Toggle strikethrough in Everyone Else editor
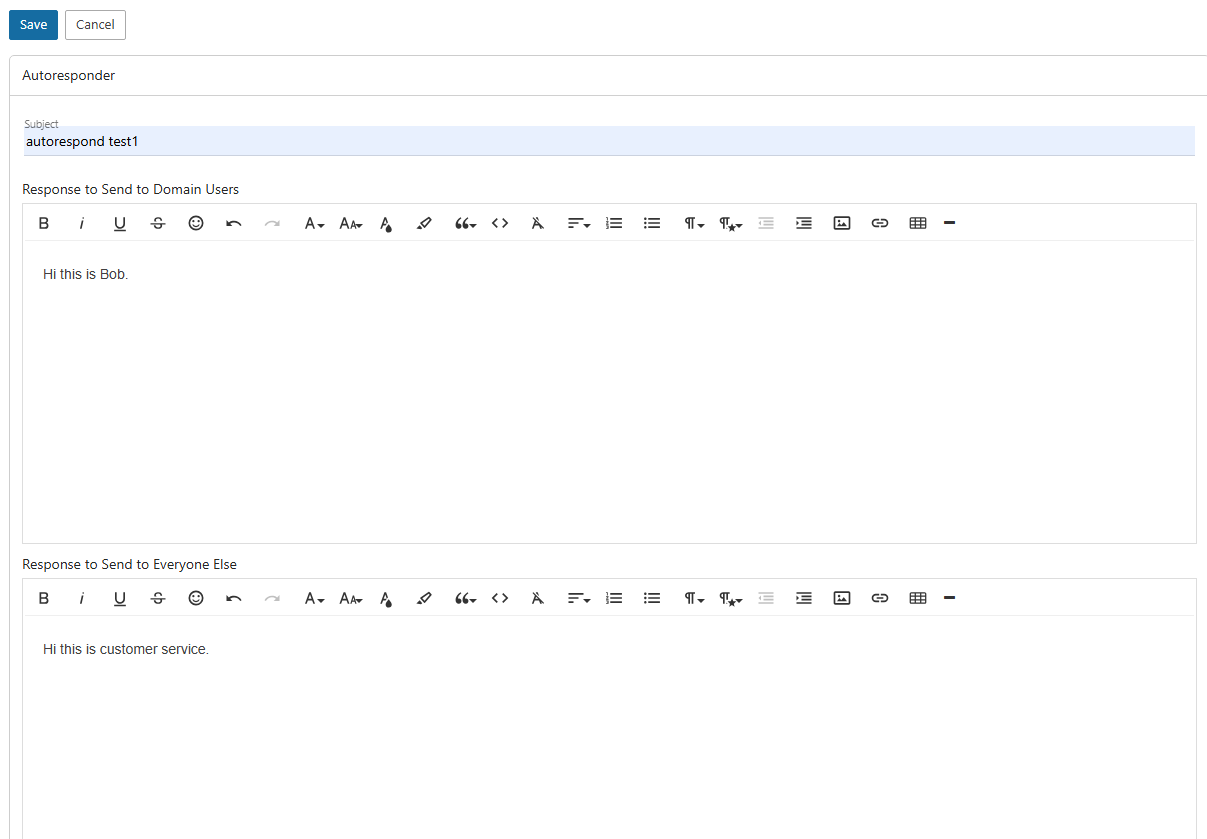This screenshot has height=839, width=1207. click(x=158, y=598)
